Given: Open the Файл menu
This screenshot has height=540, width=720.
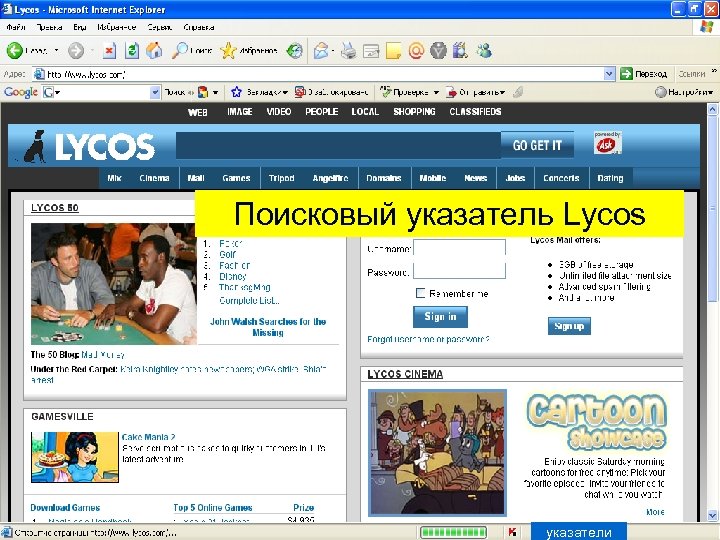Looking at the screenshot, I should coord(16,27).
